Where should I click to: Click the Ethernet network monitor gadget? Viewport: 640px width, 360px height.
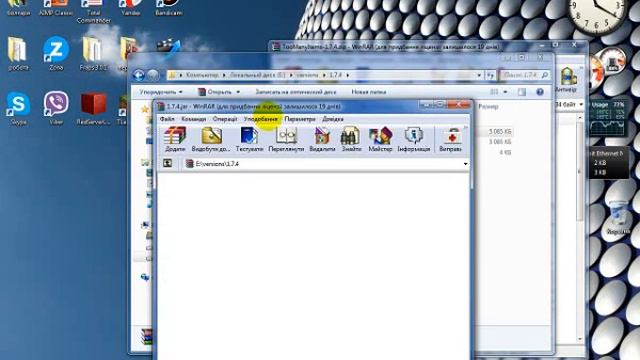(x=608, y=162)
